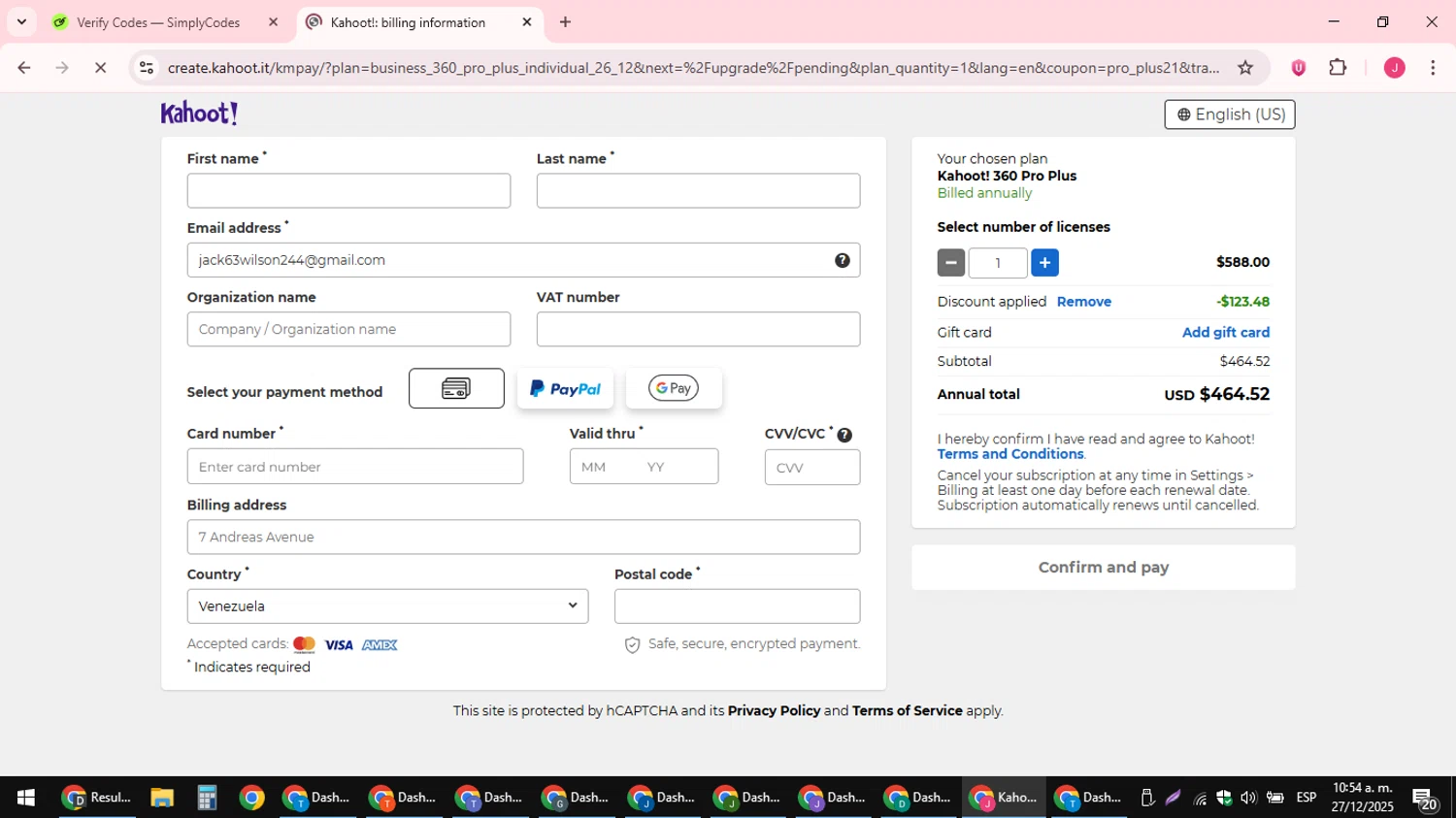Expand the Country dropdown showing Venezuela
The width and height of the screenshot is (1456, 818).
387,606
